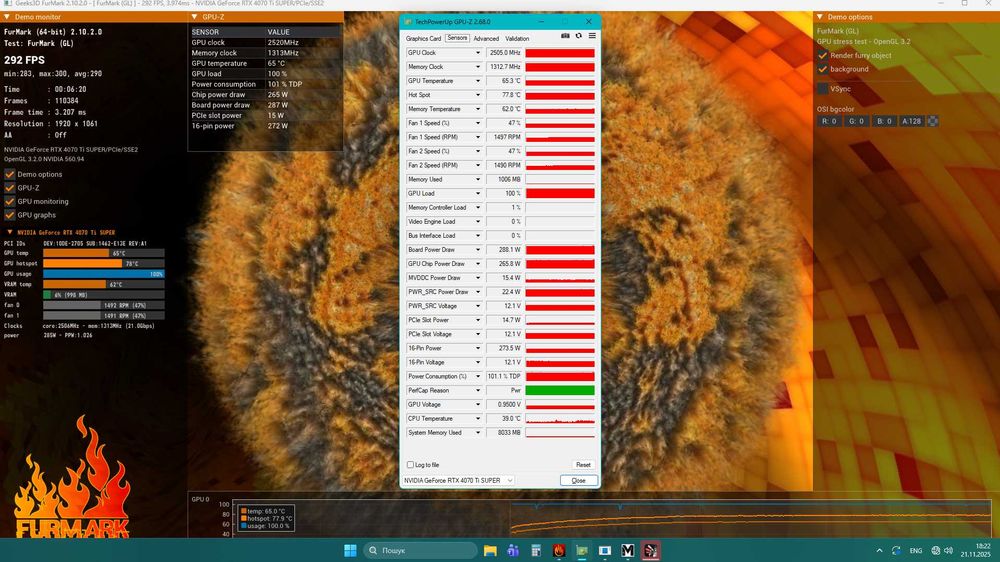The image size is (1000, 562).
Task: Click the 101.1 % TDP value
Action: click(x=504, y=376)
